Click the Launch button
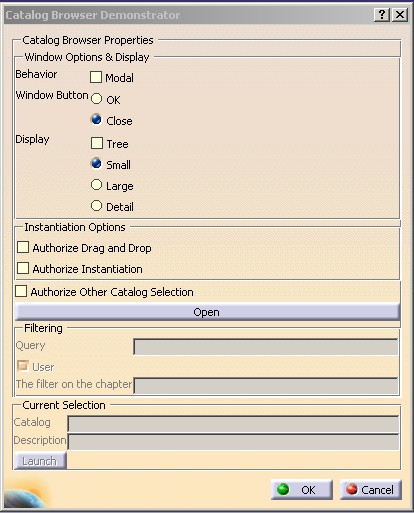Image resolution: width=414 pixels, height=513 pixels. tap(40, 461)
